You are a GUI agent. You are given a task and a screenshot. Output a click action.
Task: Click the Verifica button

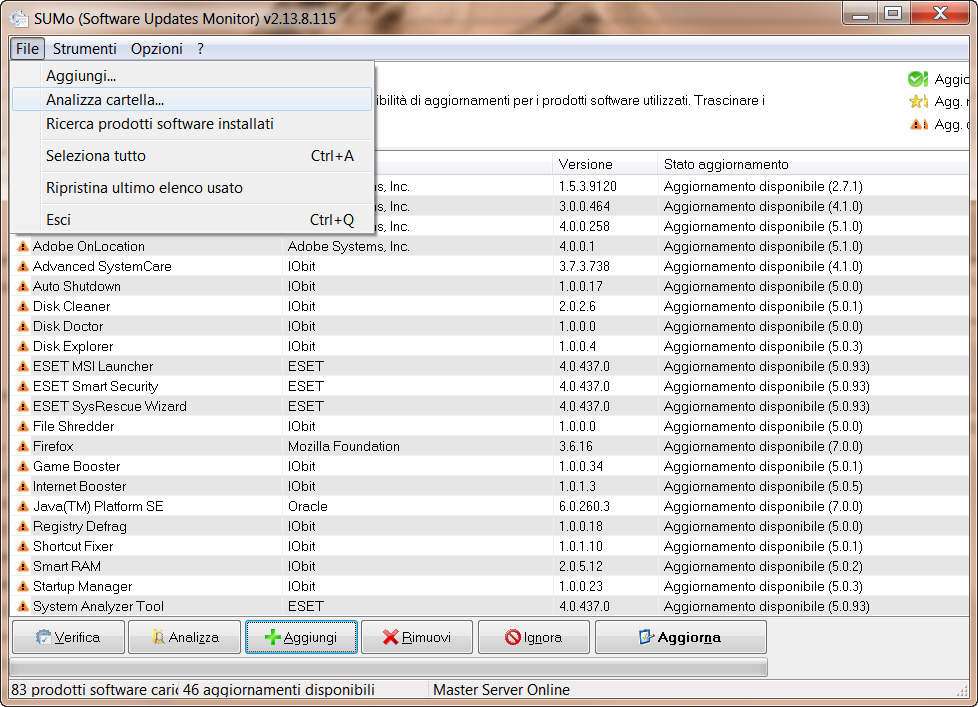click(x=69, y=637)
